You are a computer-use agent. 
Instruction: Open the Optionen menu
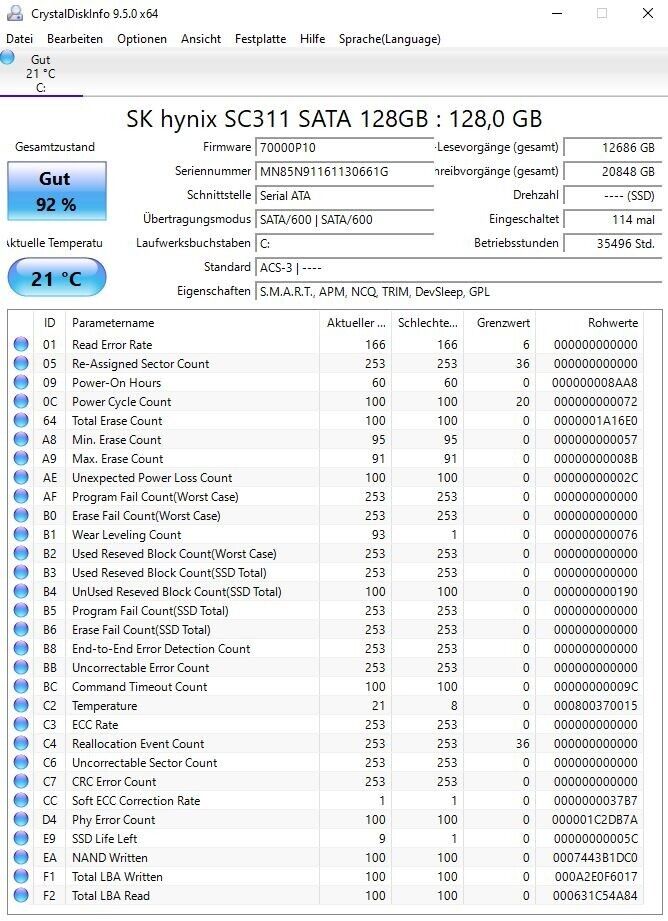point(142,39)
